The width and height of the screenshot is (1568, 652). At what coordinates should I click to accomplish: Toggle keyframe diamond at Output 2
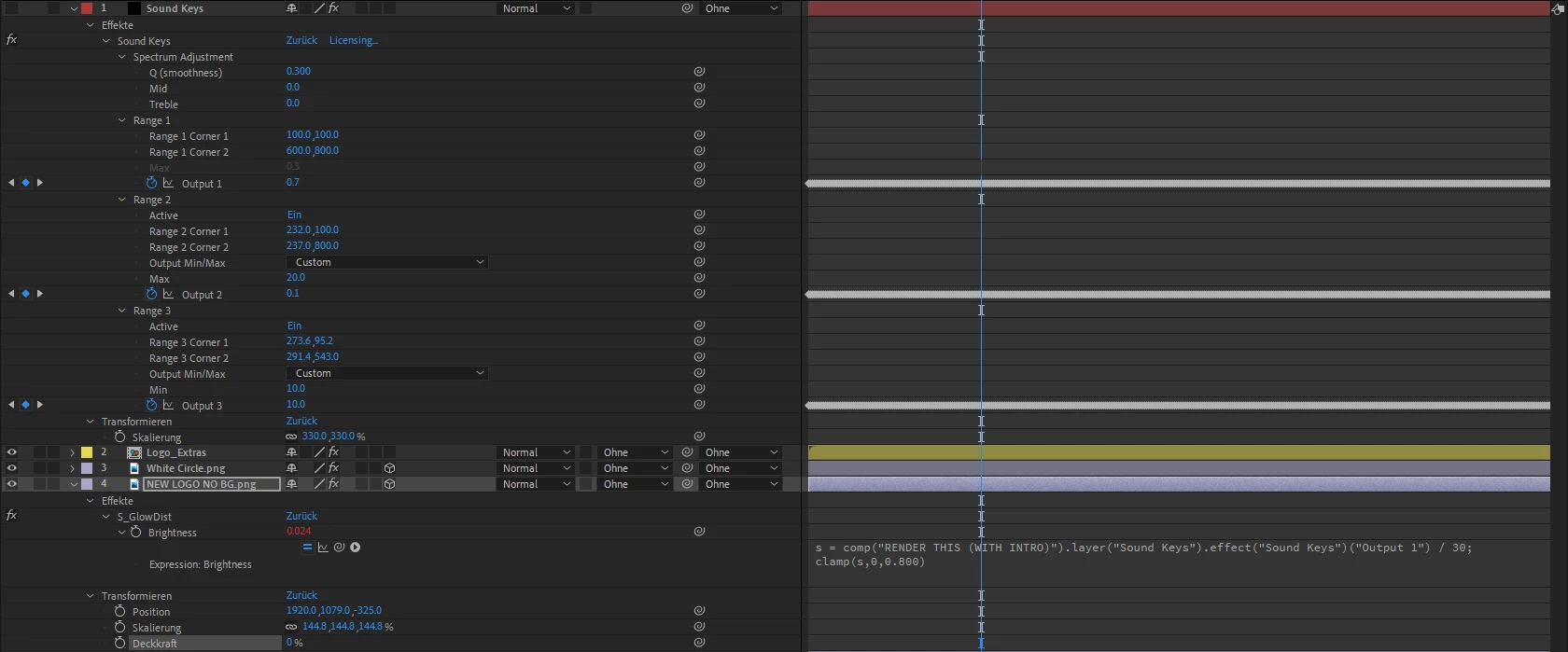[x=25, y=294]
